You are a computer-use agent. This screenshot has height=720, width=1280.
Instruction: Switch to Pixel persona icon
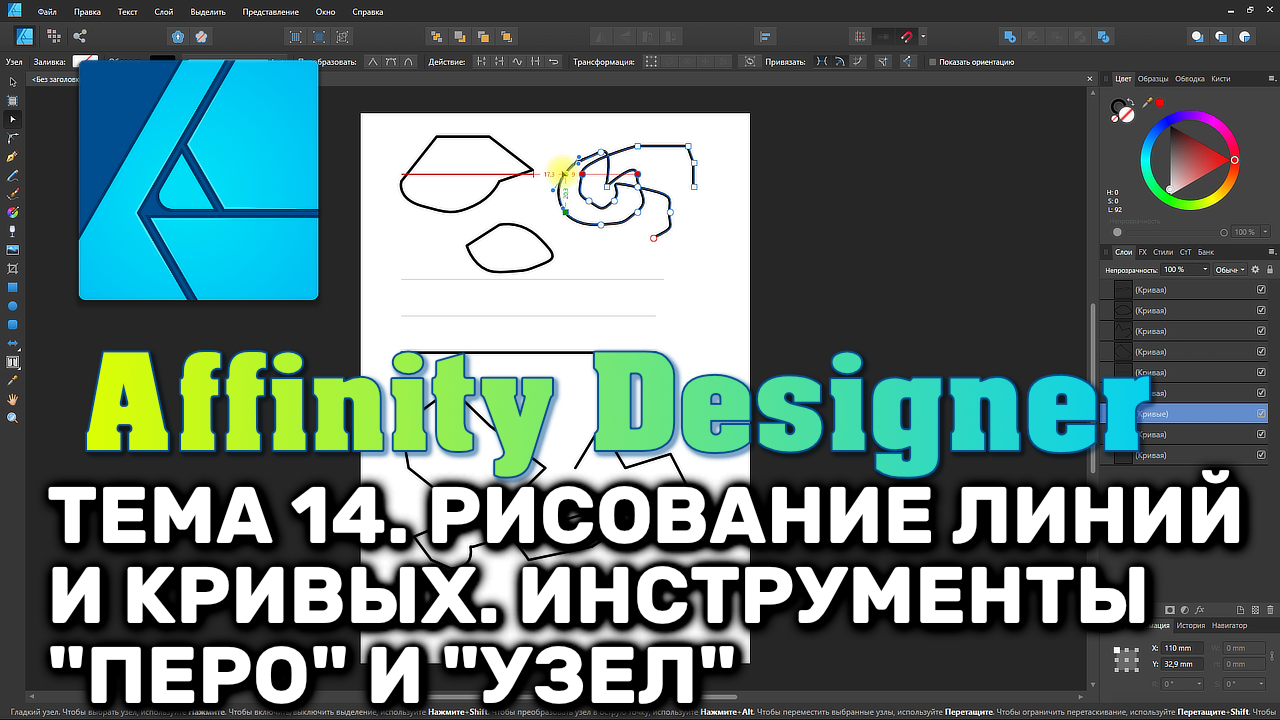[x=55, y=37]
